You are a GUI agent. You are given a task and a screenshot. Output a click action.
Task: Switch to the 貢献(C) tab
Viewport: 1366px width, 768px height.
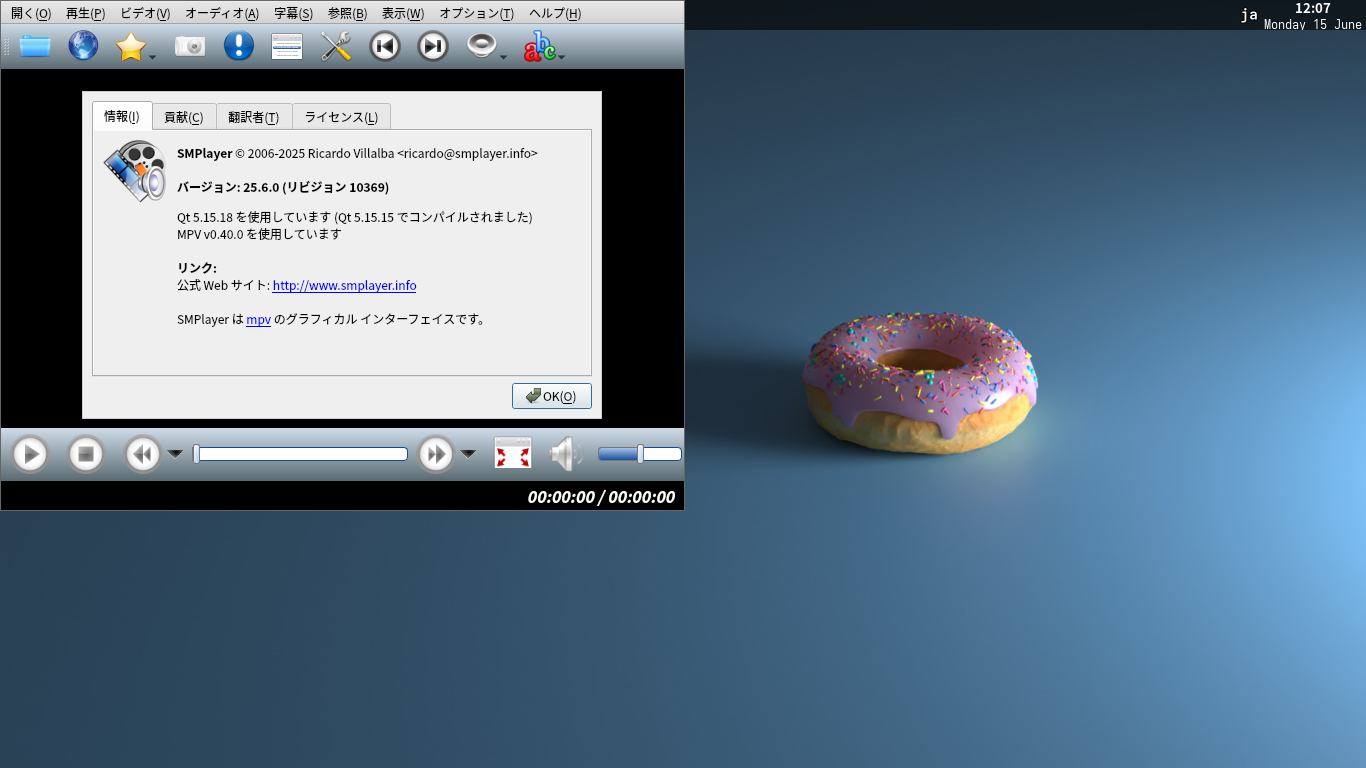pyautogui.click(x=184, y=117)
